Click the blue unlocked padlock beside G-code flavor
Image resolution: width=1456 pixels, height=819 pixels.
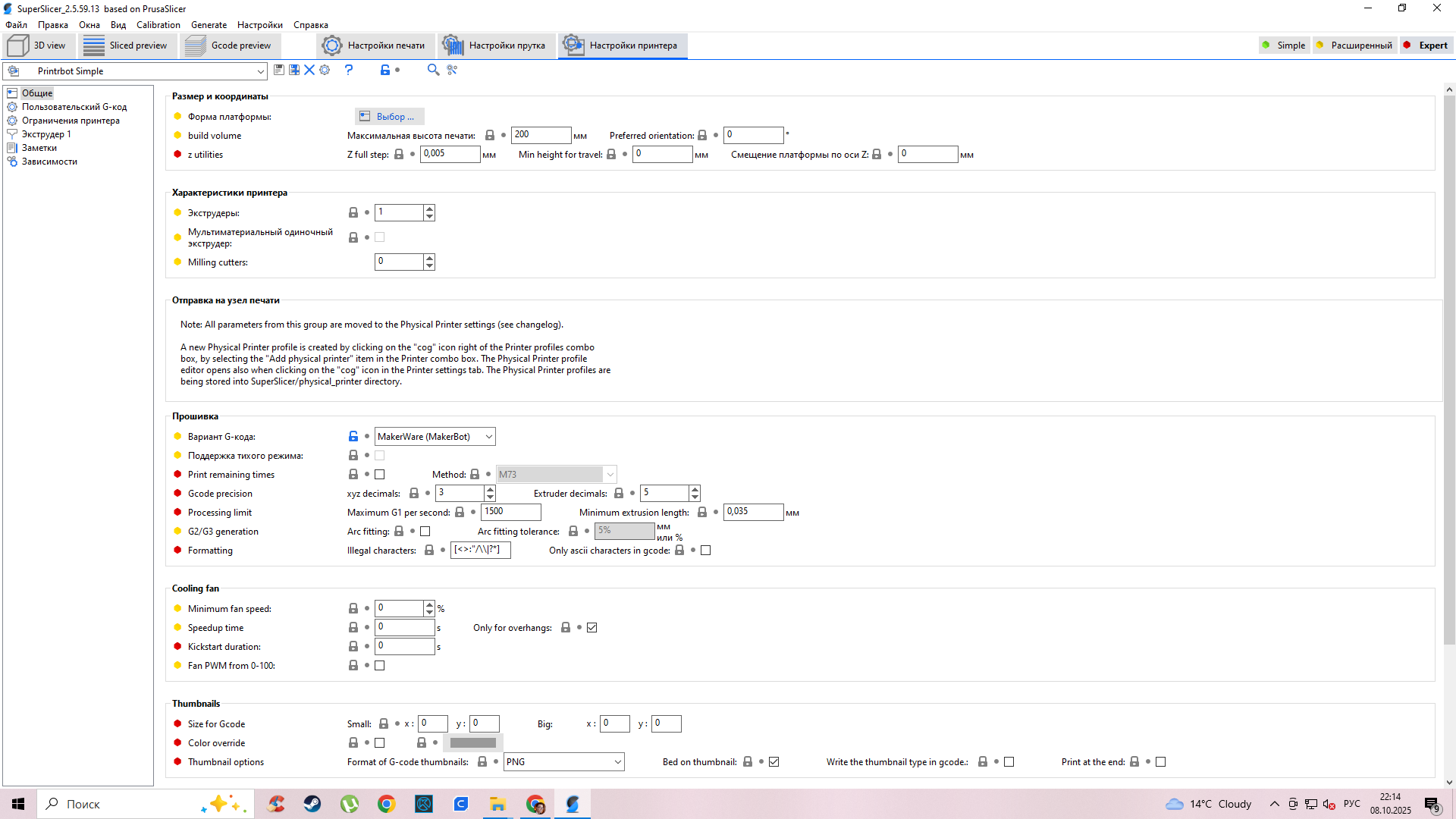(353, 437)
